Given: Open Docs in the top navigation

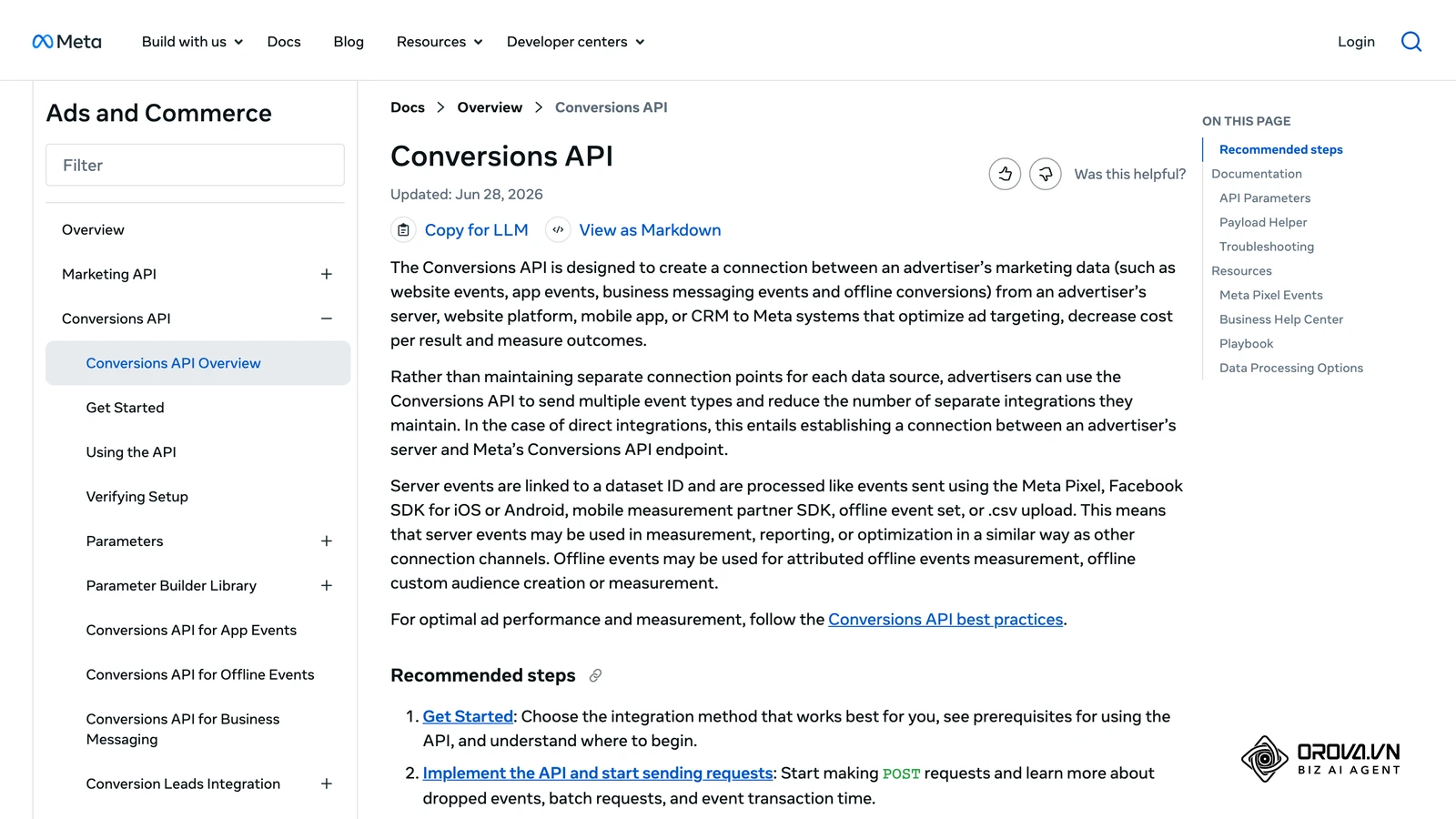Looking at the screenshot, I should [x=284, y=42].
